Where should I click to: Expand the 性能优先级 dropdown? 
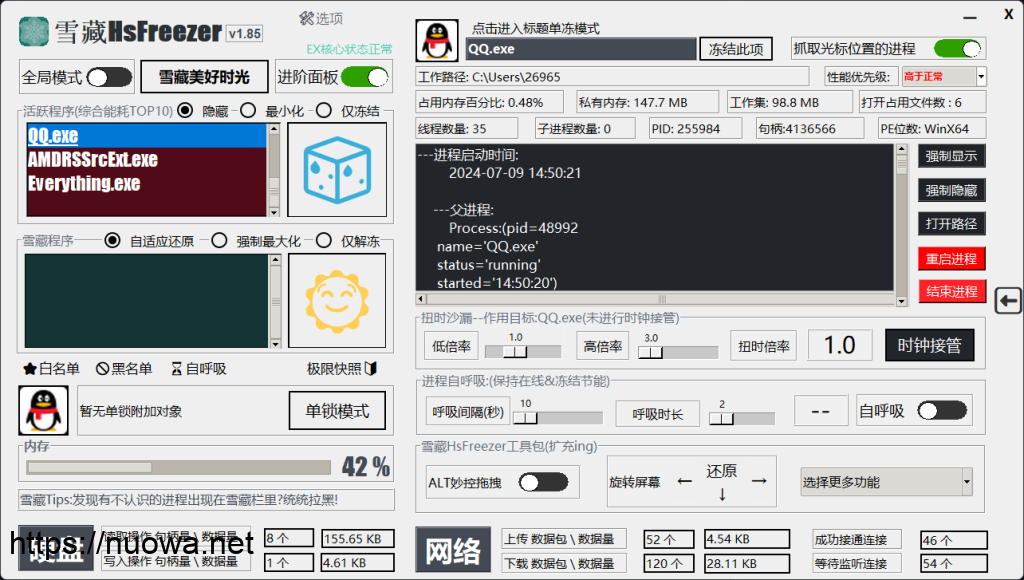980,76
